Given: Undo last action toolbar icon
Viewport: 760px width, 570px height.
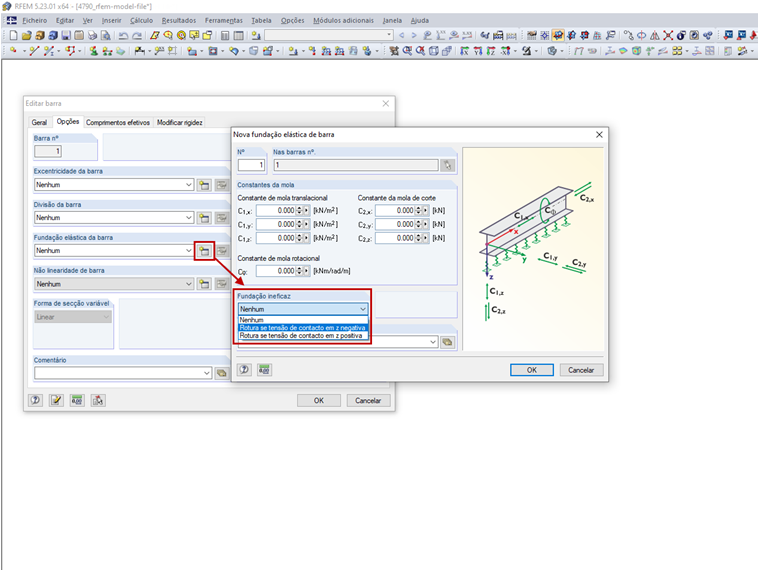Looking at the screenshot, I should pyautogui.click(x=124, y=35).
